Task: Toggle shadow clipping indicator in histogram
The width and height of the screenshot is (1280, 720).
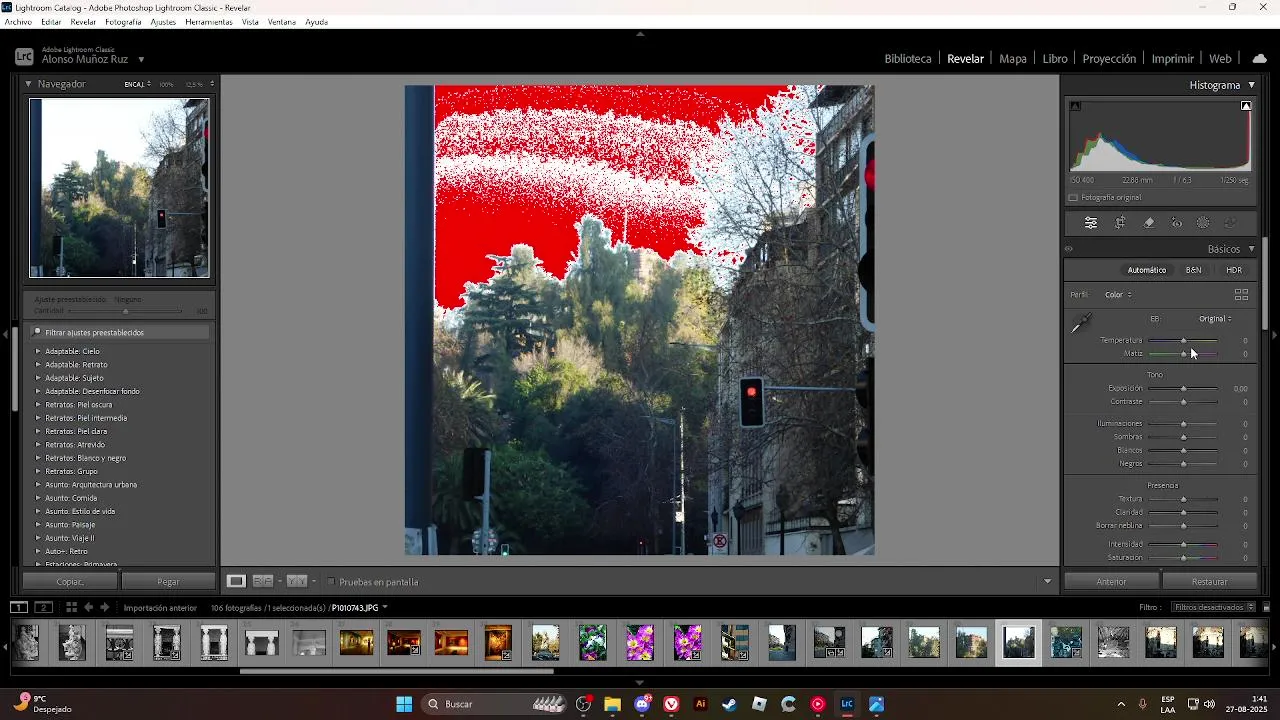Action: tap(1075, 106)
